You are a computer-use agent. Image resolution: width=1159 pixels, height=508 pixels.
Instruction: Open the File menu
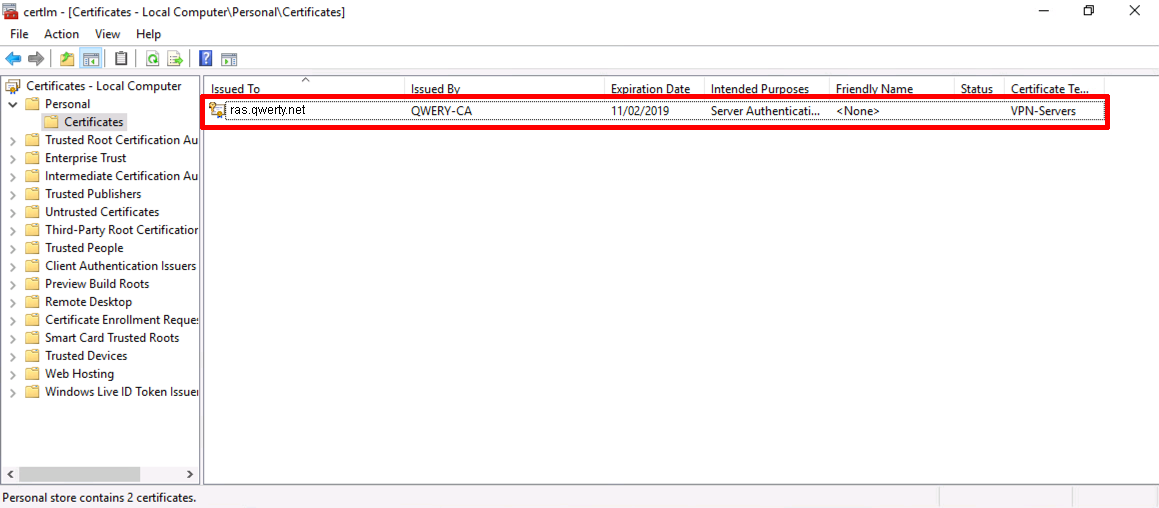pyautogui.click(x=19, y=34)
